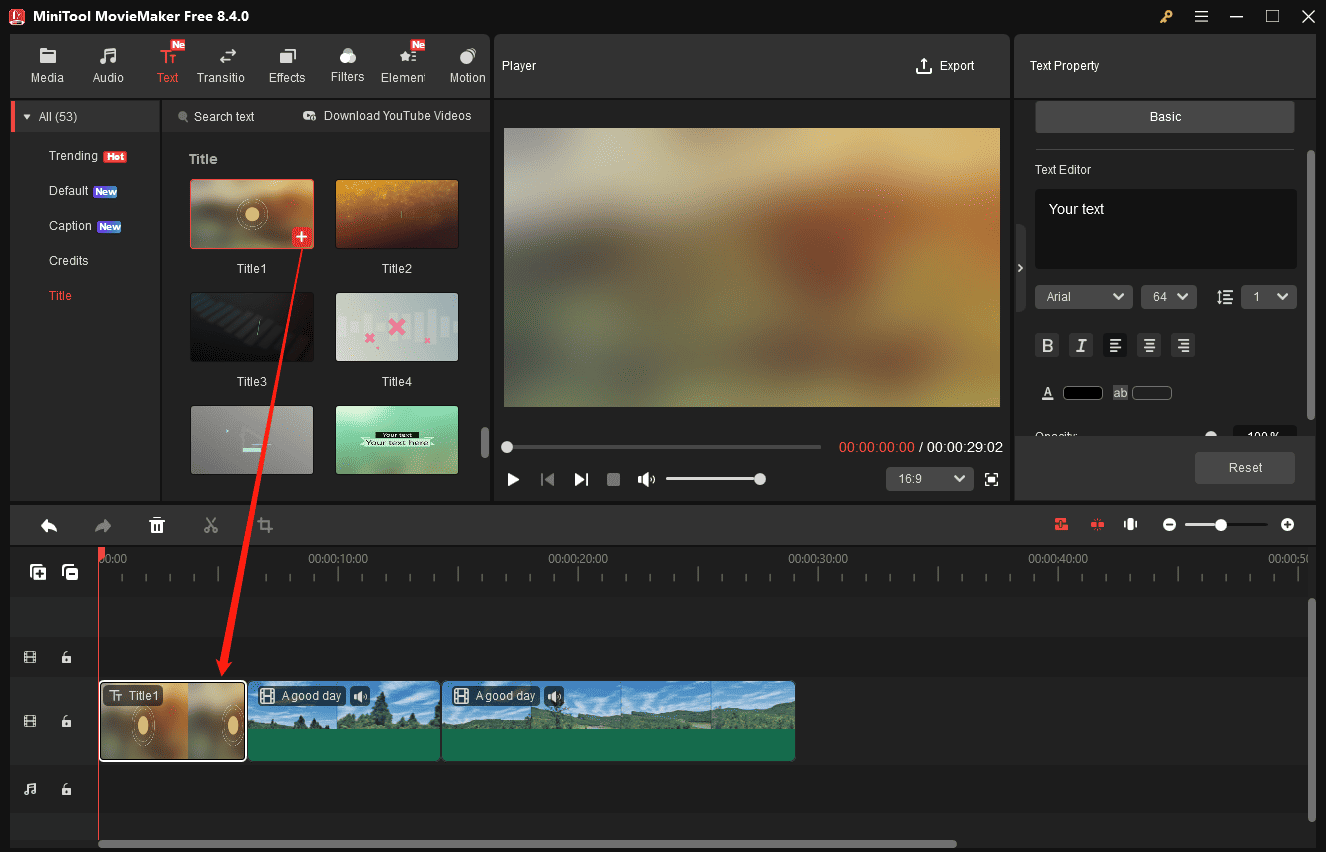Open the upgrade key icon in title bar
Image resolution: width=1326 pixels, height=852 pixels.
(x=1166, y=16)
